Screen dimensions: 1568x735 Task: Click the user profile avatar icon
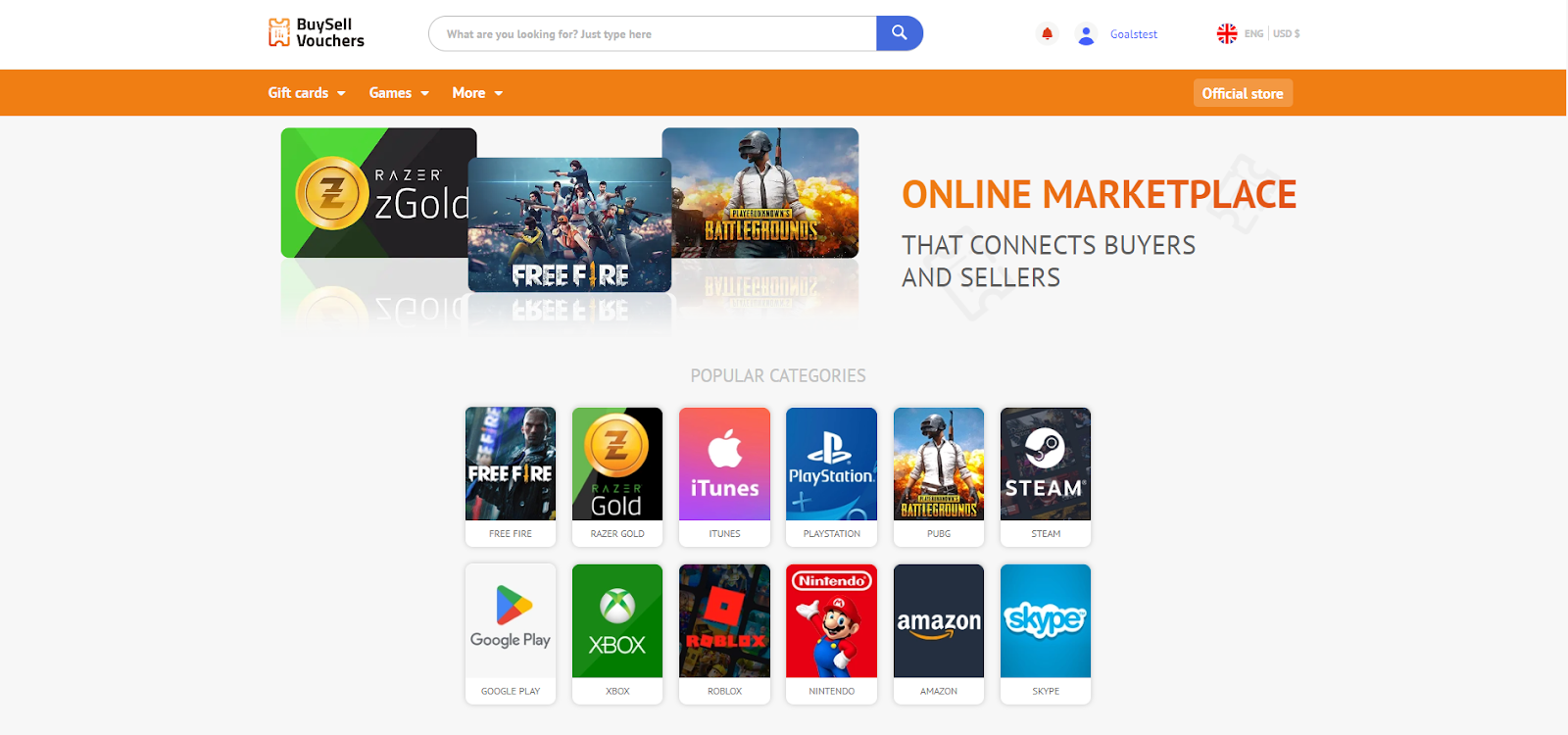coord(1086,34)
